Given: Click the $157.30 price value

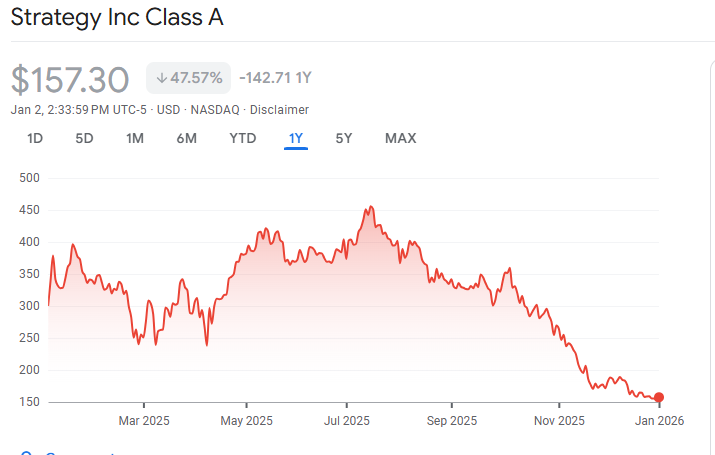Looking at the screenshot, I should tap(70, 79).
